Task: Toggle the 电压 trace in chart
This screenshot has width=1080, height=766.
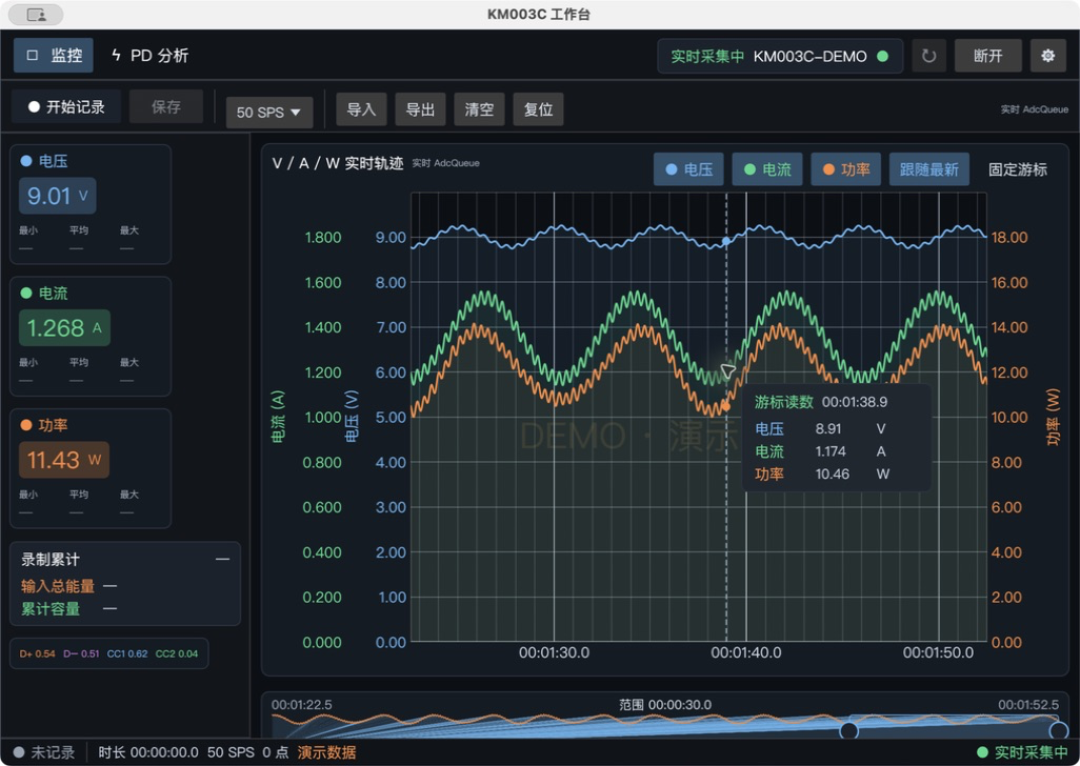Action: click(x=689, y=169)
